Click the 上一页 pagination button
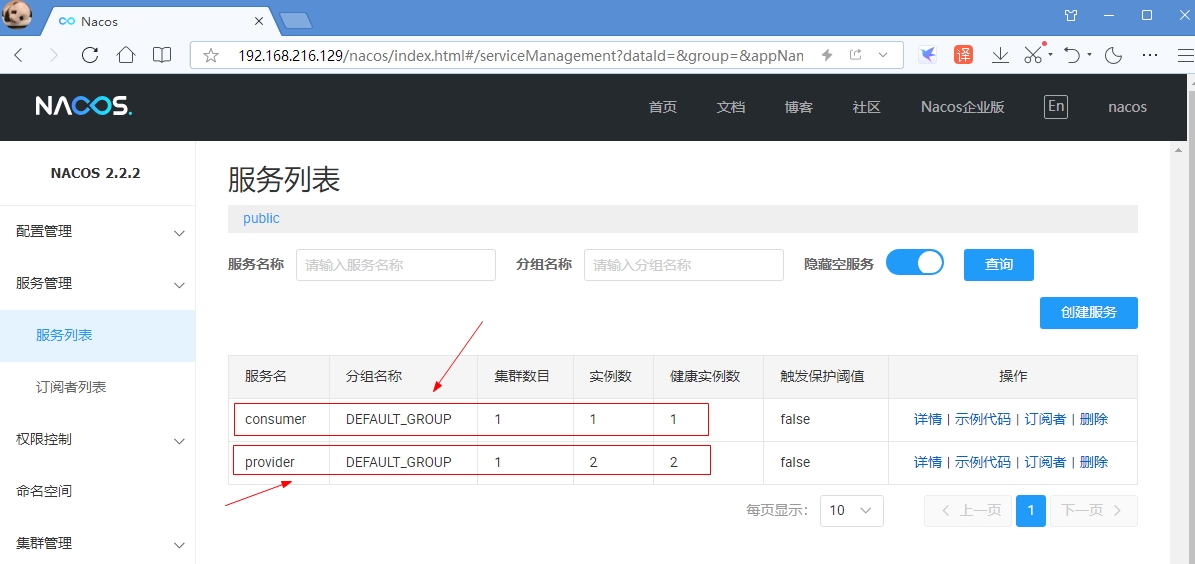Screen dimensions: 1195x564 coord(968,511)
